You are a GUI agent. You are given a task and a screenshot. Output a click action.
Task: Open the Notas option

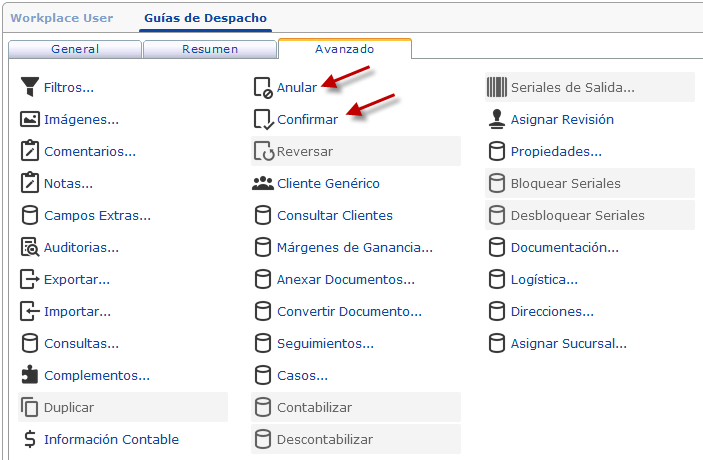[x=68, y=183]
